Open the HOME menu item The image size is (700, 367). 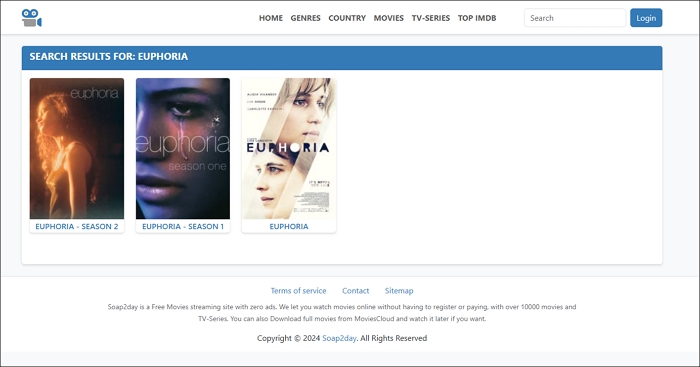coord(271,18)
